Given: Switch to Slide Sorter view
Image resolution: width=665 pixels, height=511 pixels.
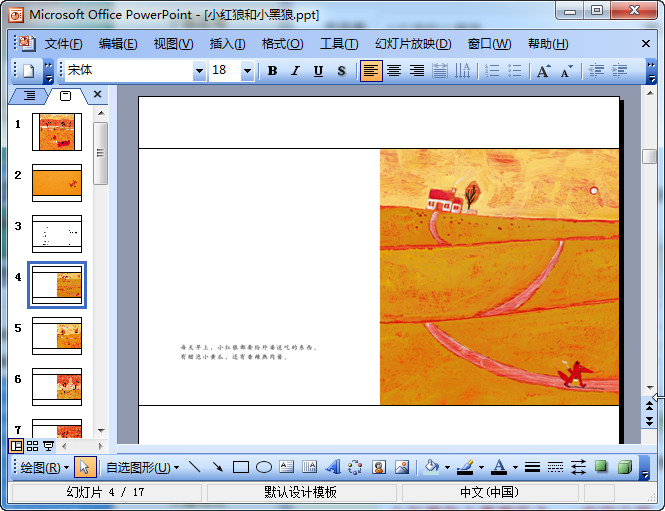Looking at the screenshot, I should (32, 446).
